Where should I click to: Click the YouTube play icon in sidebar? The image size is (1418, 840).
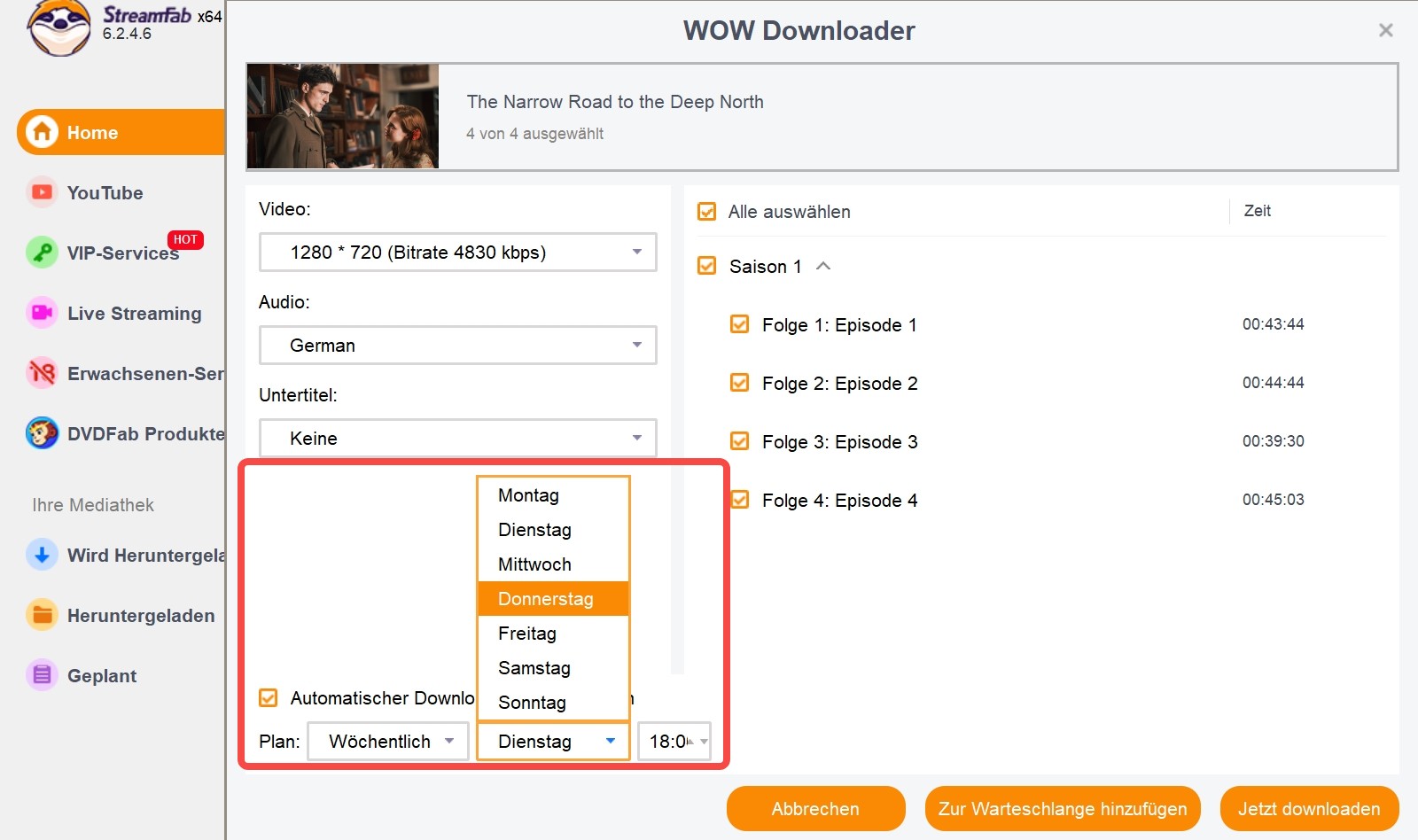[42, 192]
